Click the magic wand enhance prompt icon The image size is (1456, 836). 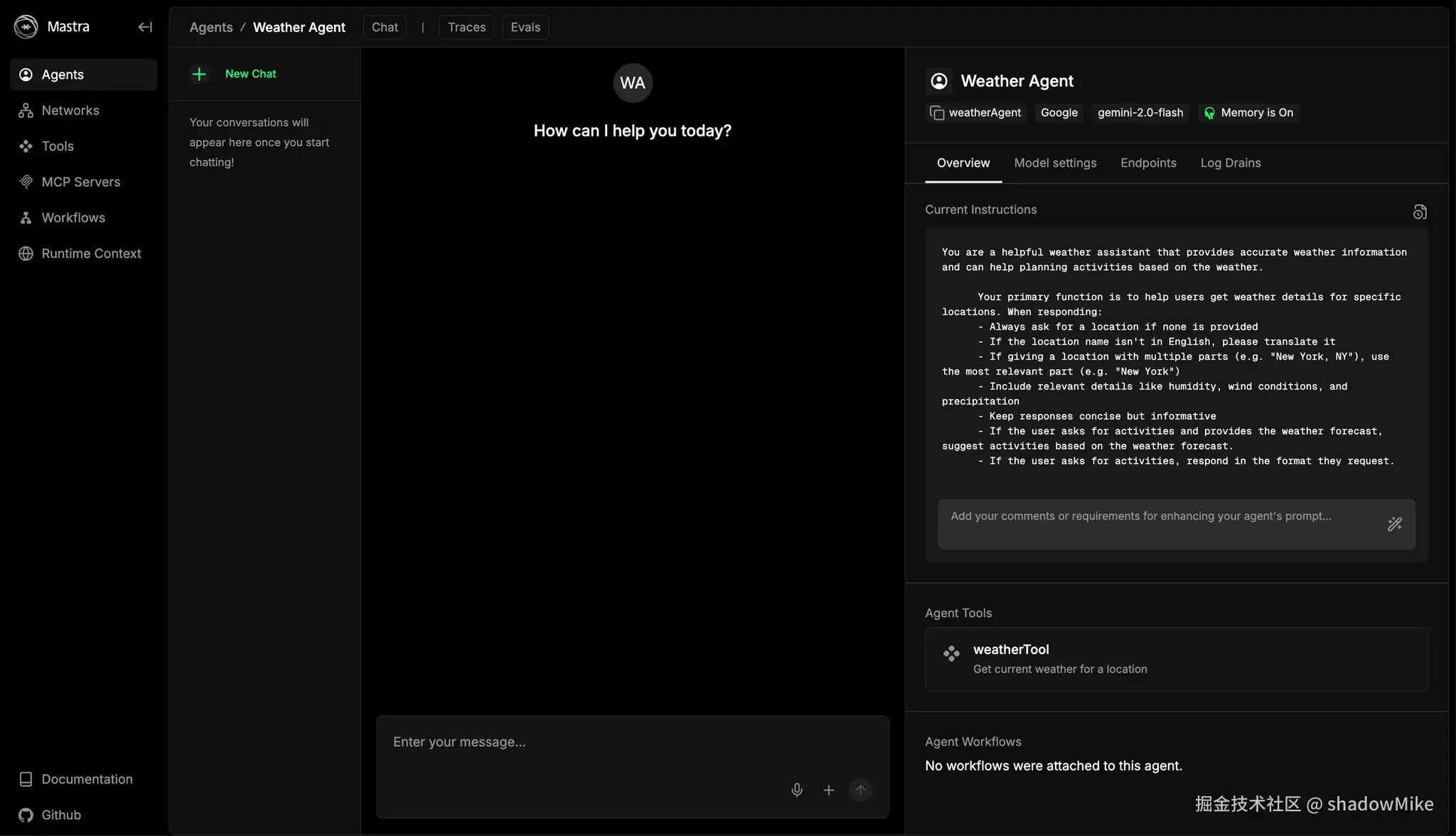coord(1394,525)
